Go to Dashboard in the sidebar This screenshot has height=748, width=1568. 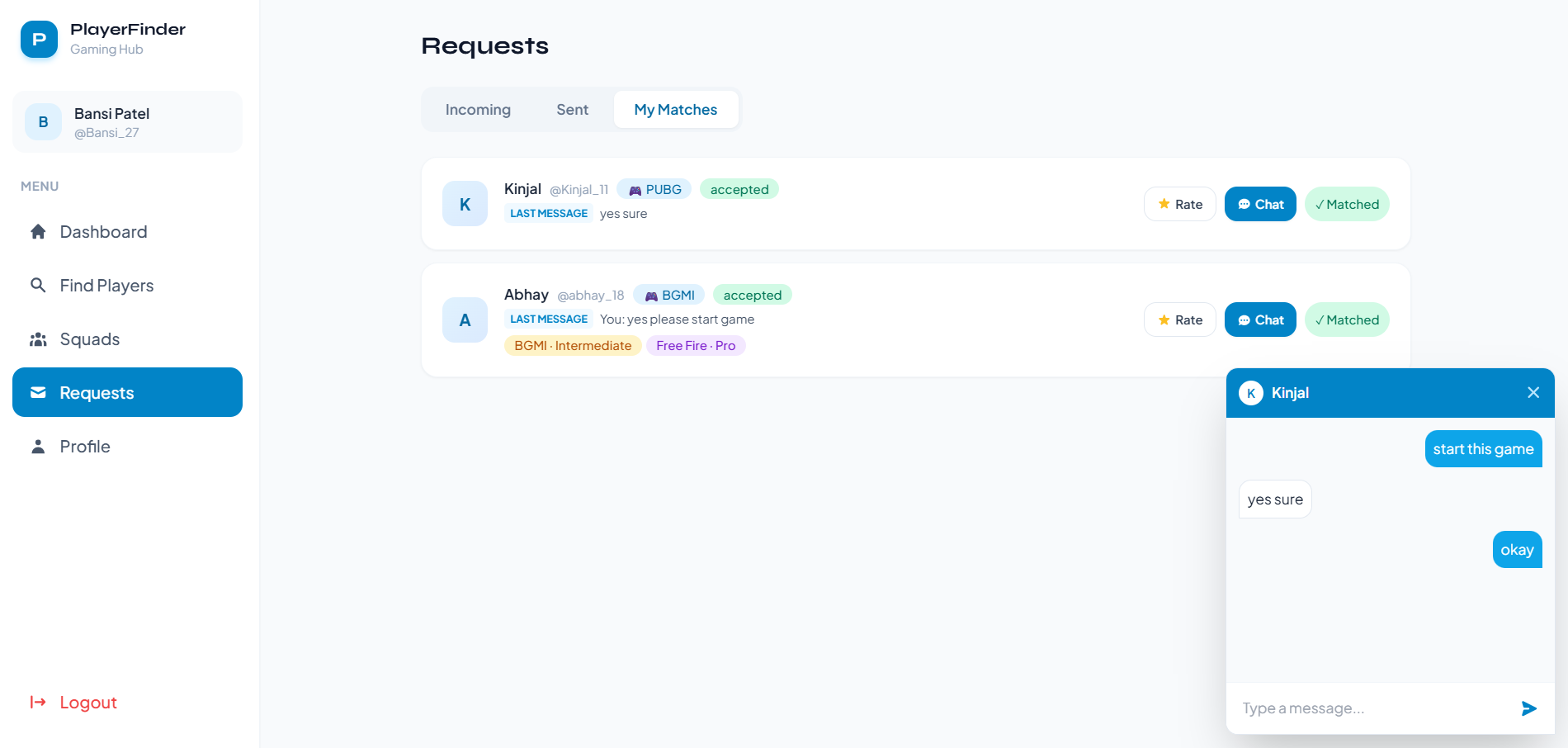[x=127, y=232]
